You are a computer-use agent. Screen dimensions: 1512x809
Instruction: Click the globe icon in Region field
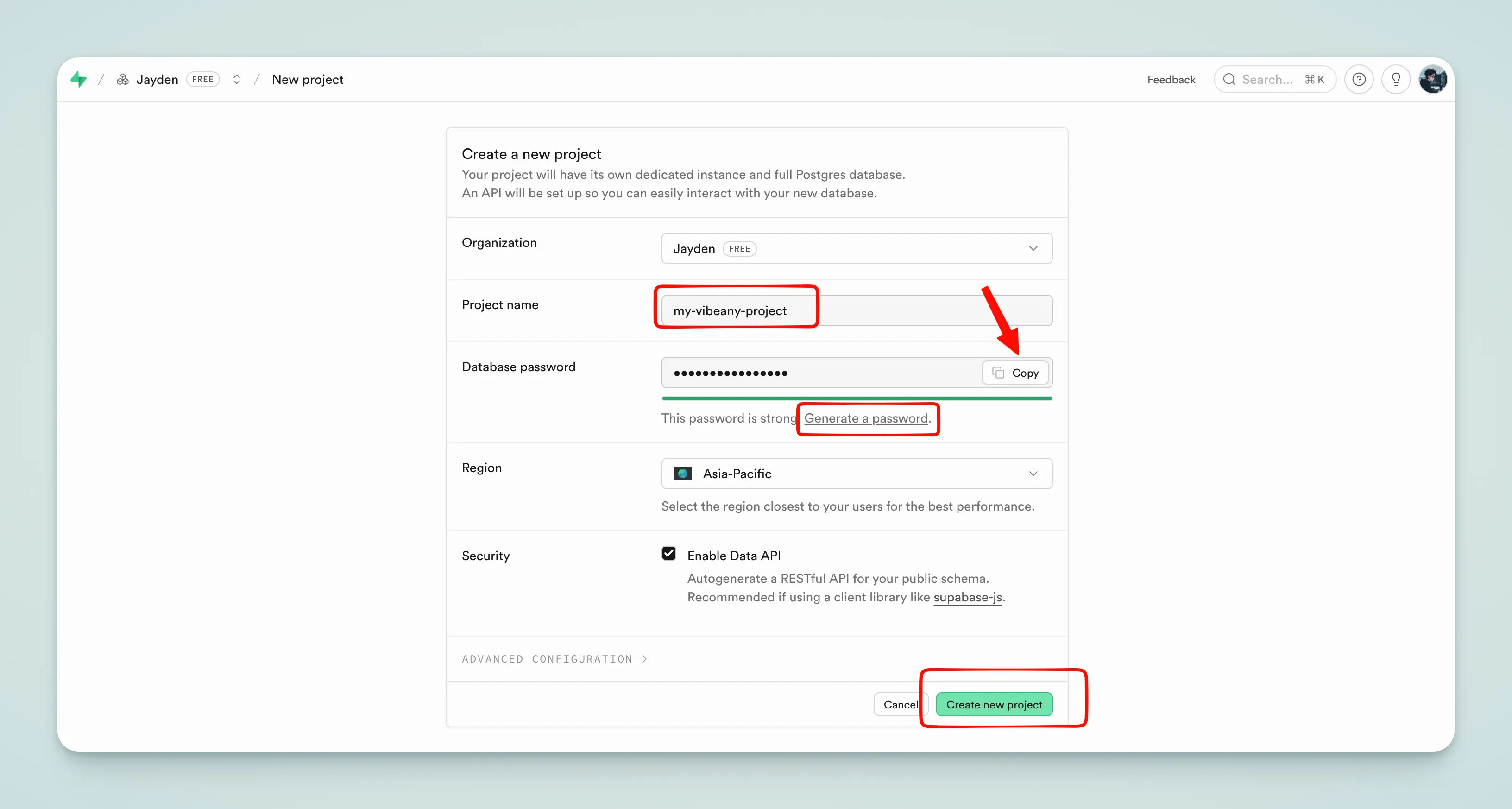(683, 474)
